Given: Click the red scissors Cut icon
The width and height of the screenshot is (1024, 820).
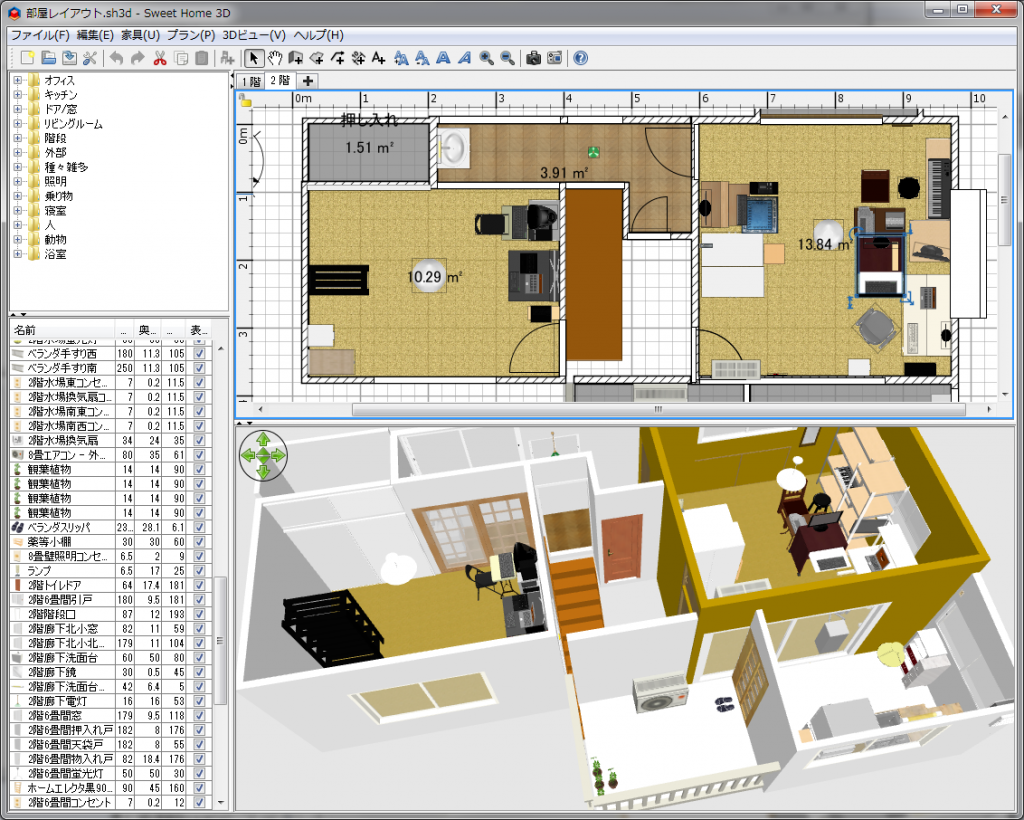Looking at the screenshot, I should 159,58.
